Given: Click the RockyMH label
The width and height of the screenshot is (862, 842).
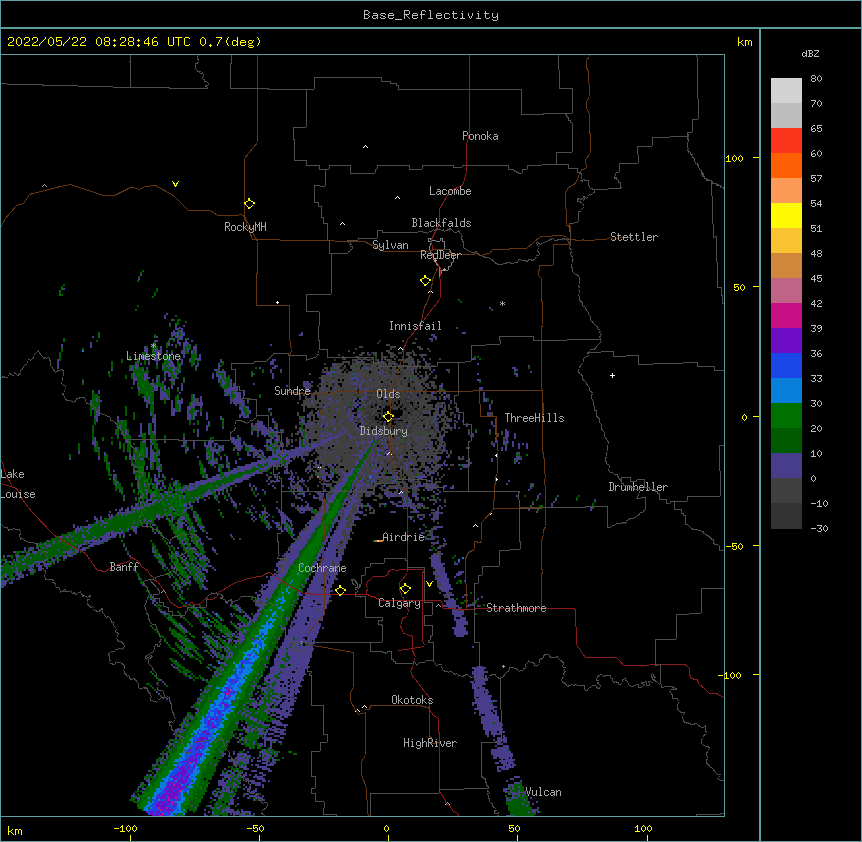Looking at the screenshot, I should (x=245, y=227).
